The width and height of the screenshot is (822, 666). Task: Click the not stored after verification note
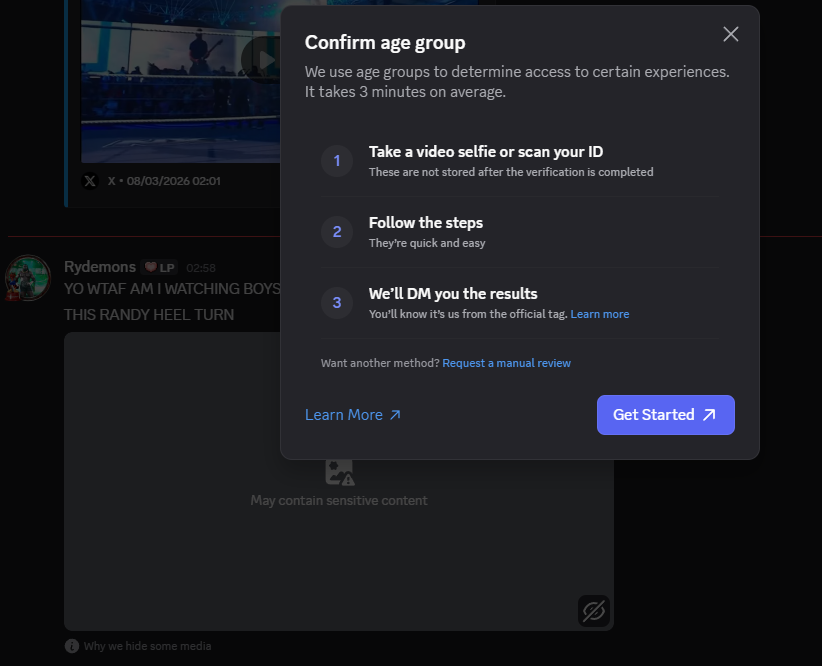511,172
